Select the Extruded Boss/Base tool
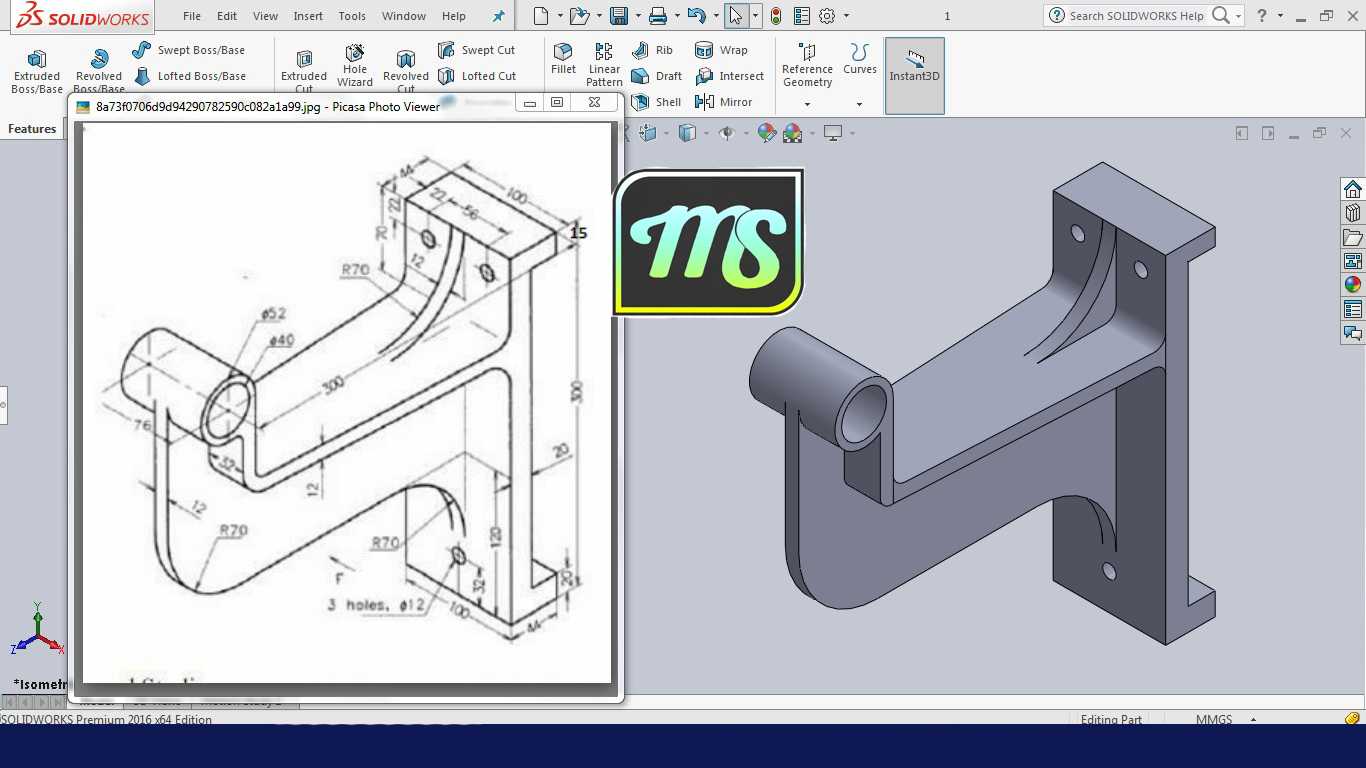The height and width of the screenshot is (768, 1366). pyautogui.click(x=36, y=72)
